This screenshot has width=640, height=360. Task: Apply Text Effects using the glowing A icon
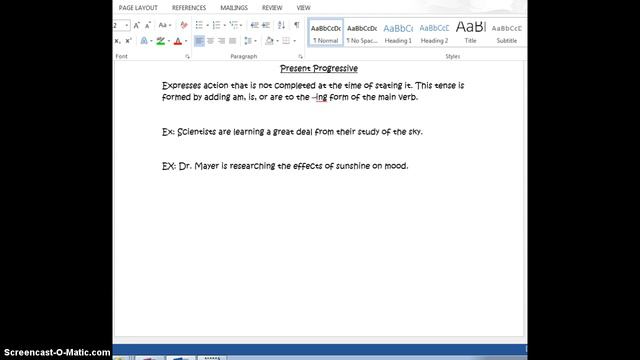144,41
